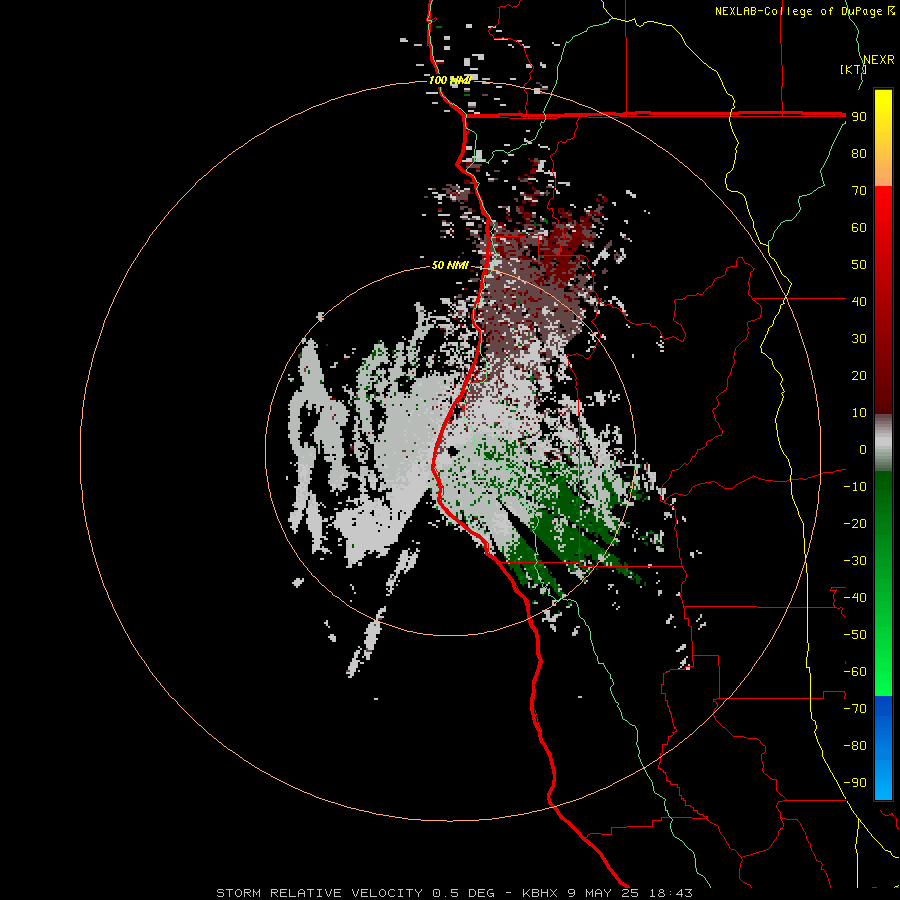Click the -50 knot scale label
This screenshot has width=900, height=900.
click(x=855, y=635)
